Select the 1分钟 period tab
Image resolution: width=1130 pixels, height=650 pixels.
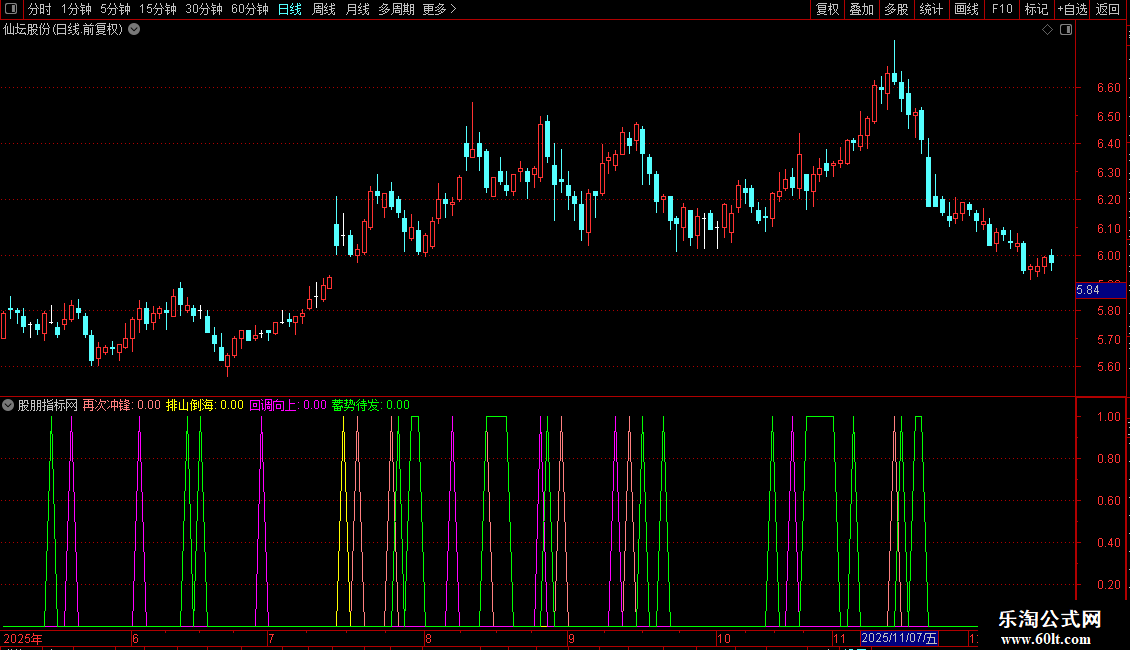76,9
